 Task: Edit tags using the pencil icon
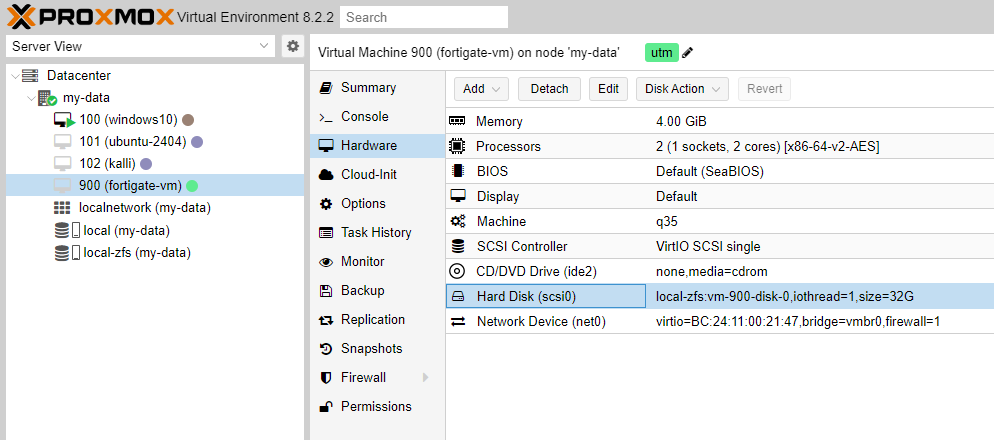688,53
